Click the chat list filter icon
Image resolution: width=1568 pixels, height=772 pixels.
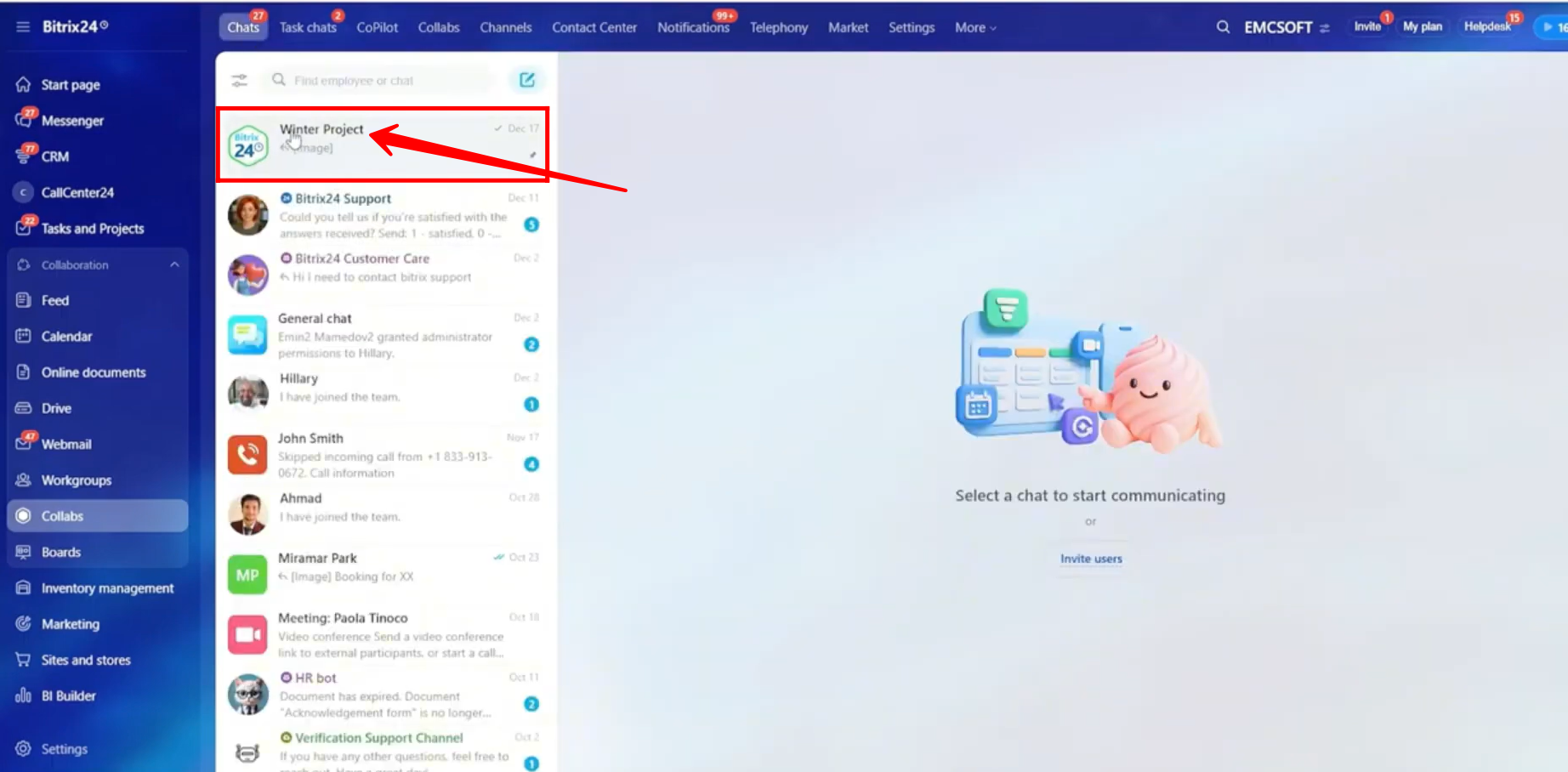tap(240, 80)
